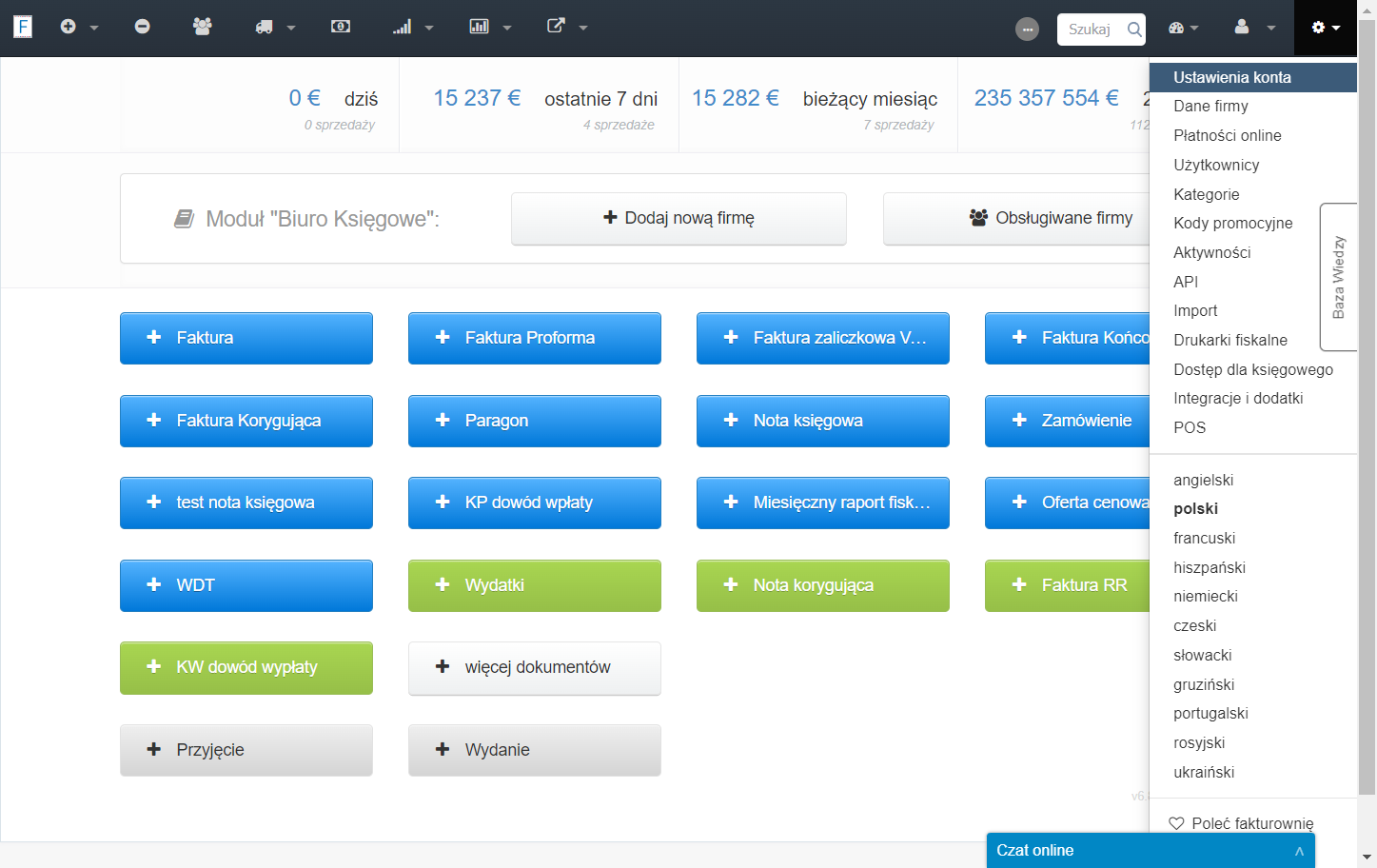Click the round ellipsis icon in navbar

click(1027, 30)
